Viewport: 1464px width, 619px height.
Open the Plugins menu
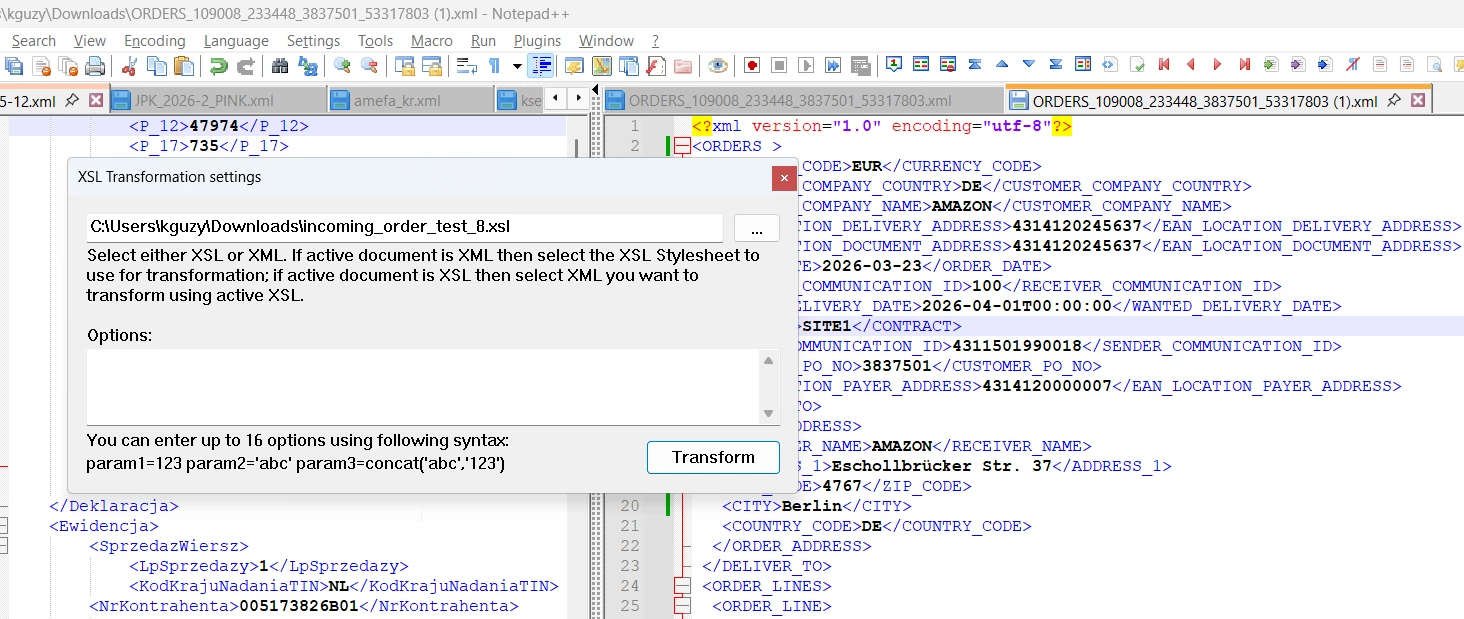537,41
